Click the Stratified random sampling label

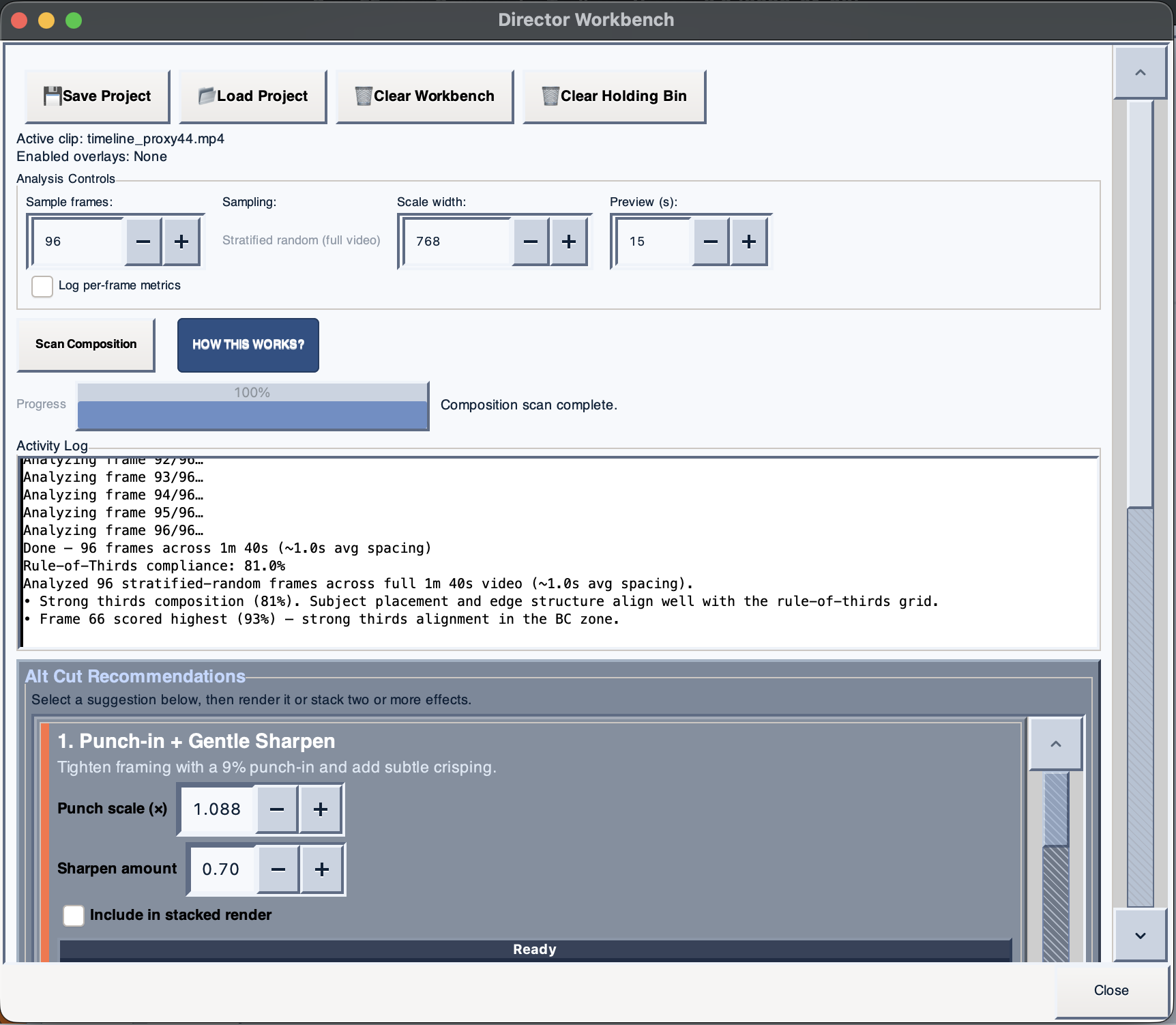tap(301, 240)
